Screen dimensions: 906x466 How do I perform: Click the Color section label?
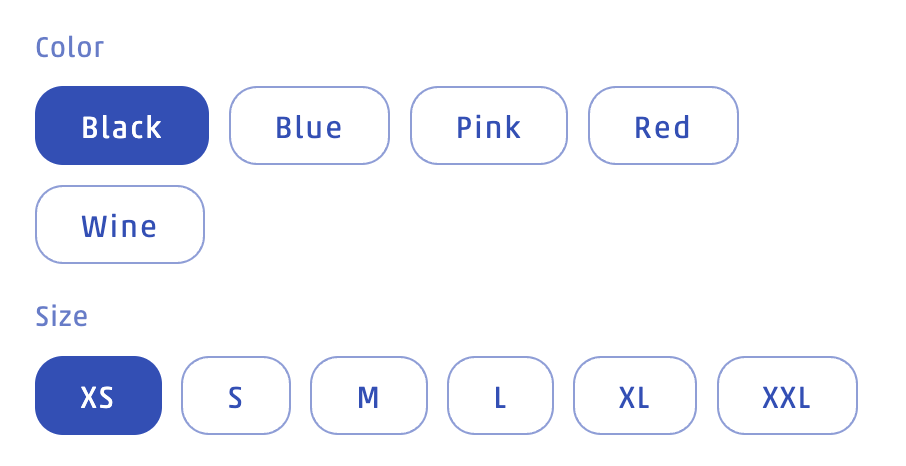70,47
